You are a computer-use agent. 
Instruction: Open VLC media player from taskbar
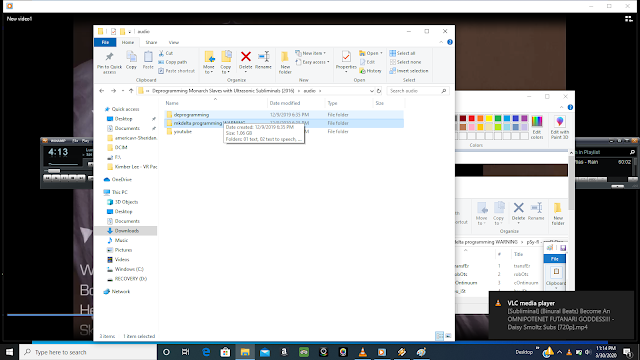pyautogui.click(x=362, y=352)
